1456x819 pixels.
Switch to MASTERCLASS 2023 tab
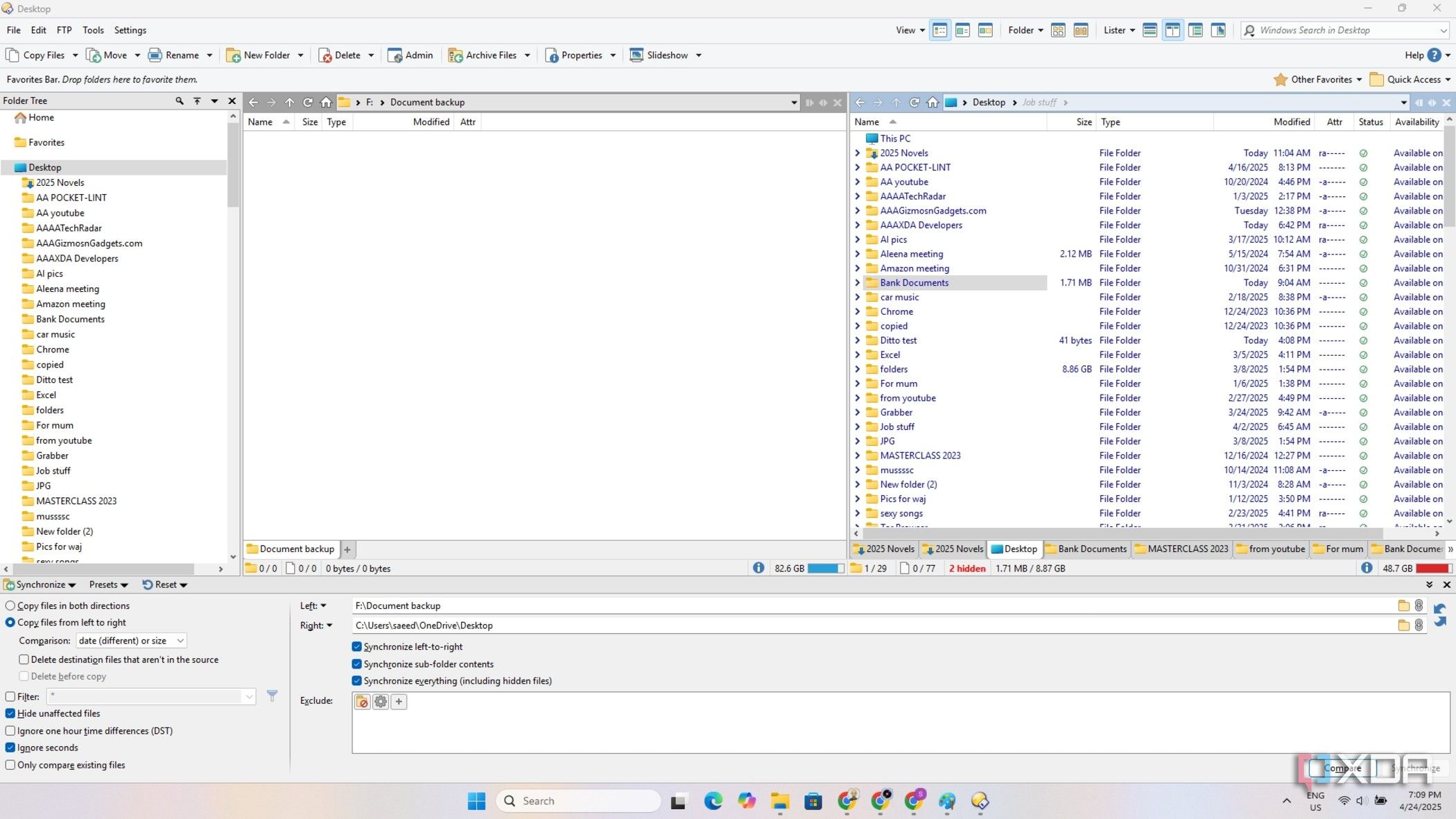click(x=1181, y=549)
